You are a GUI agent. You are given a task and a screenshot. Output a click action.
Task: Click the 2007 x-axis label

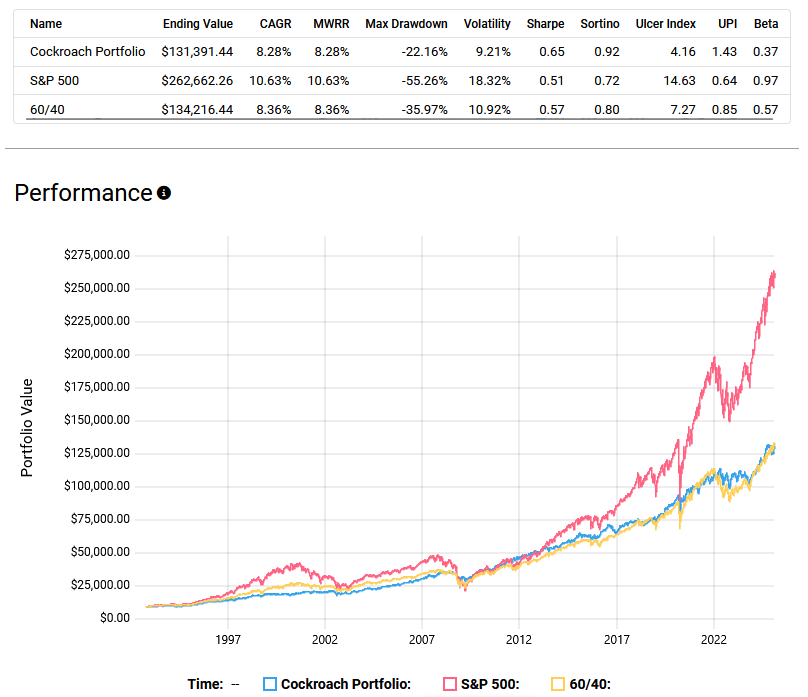coord(422,640)
